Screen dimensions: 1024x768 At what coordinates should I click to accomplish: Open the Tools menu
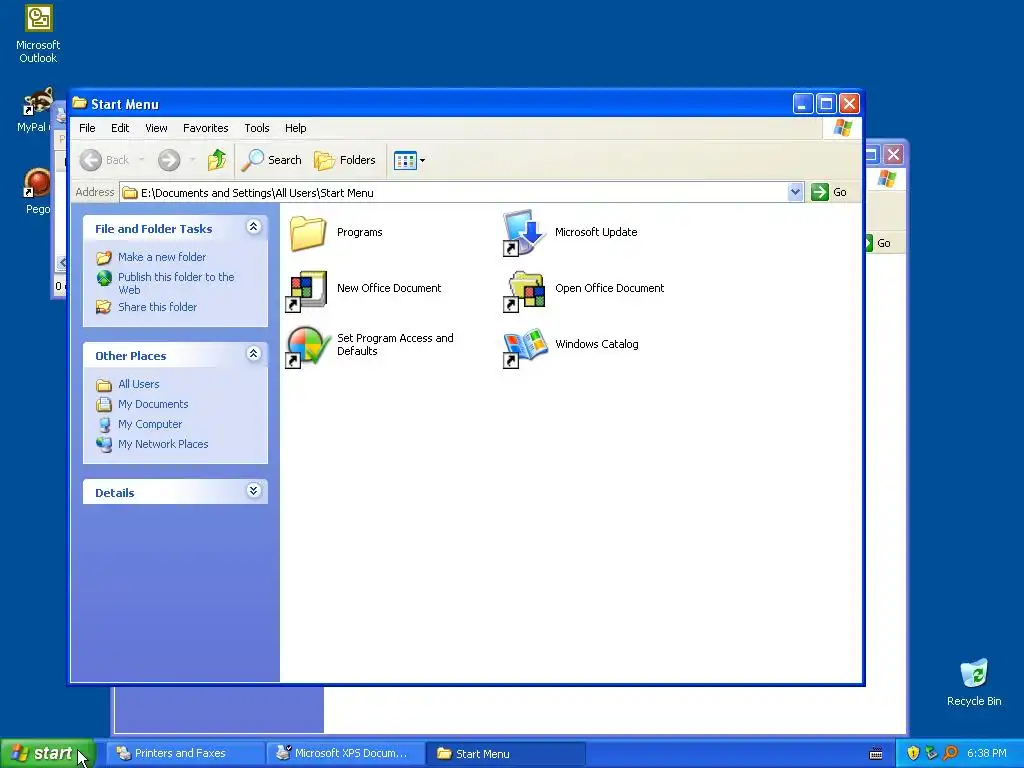pos(257,128)
